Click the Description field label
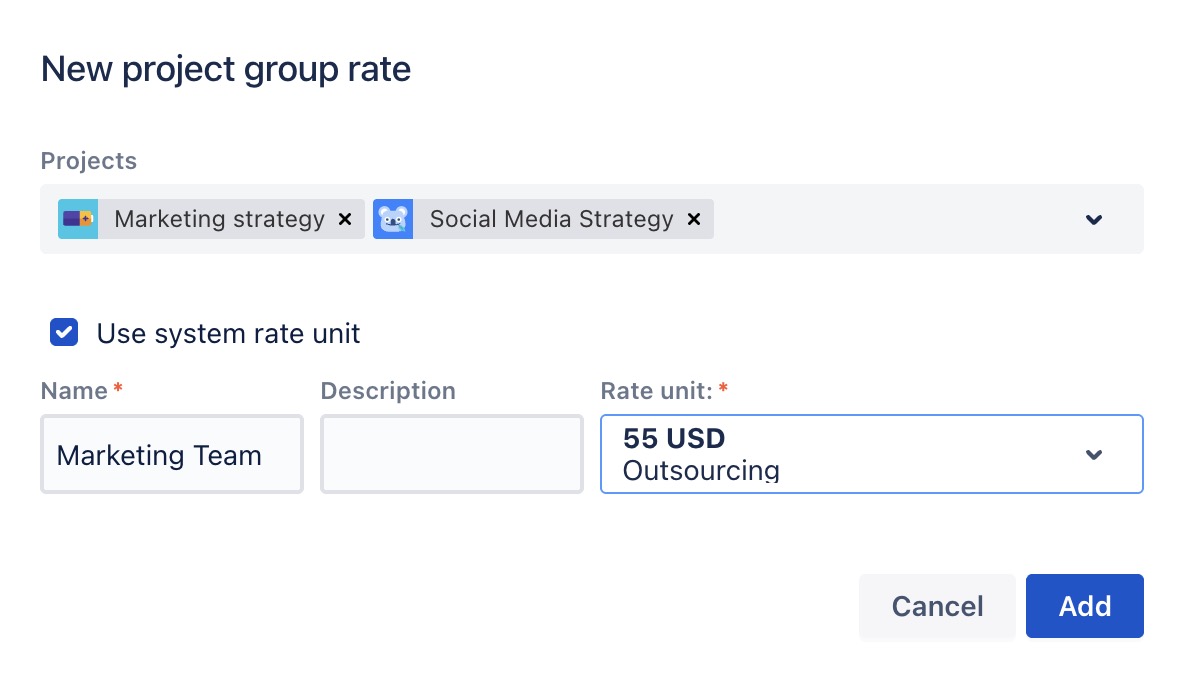The height and width of the screenshot is (680, 1184). 388,391
